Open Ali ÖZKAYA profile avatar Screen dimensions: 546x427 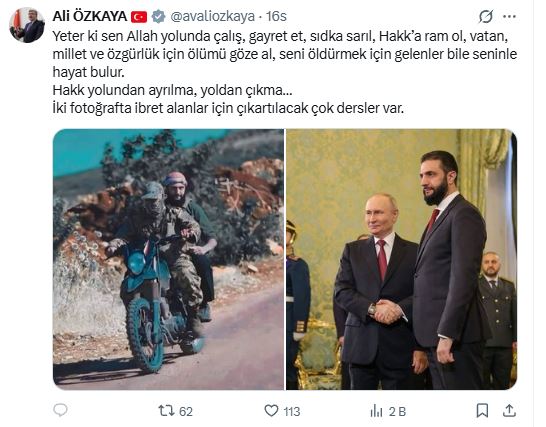pos(27,25)
